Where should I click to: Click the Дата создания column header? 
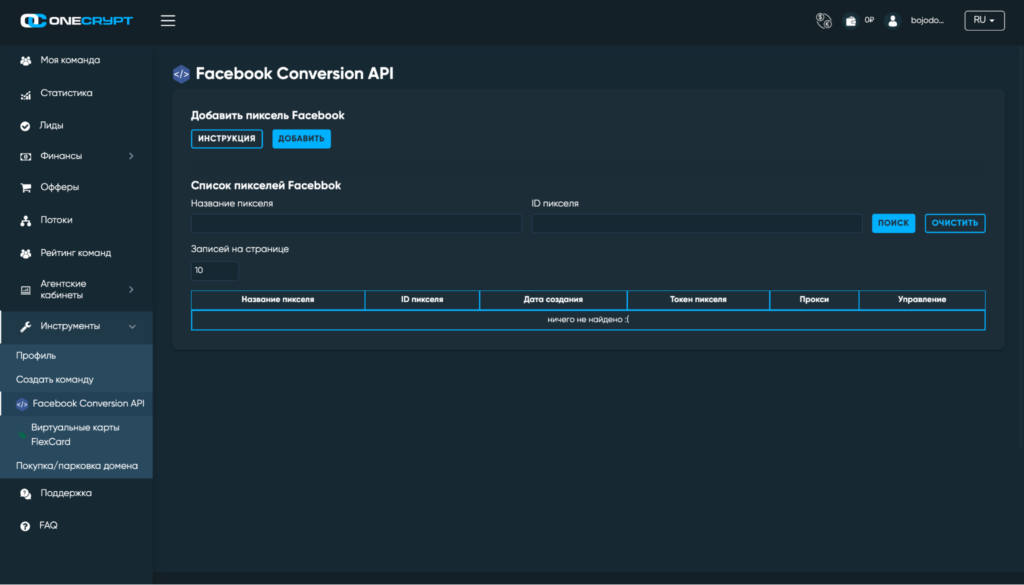pos(553,300)
